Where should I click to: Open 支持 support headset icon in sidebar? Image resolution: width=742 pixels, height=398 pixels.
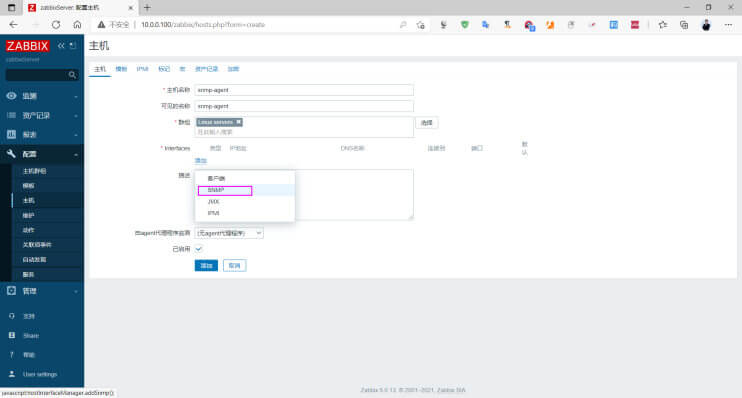point(12,316)
